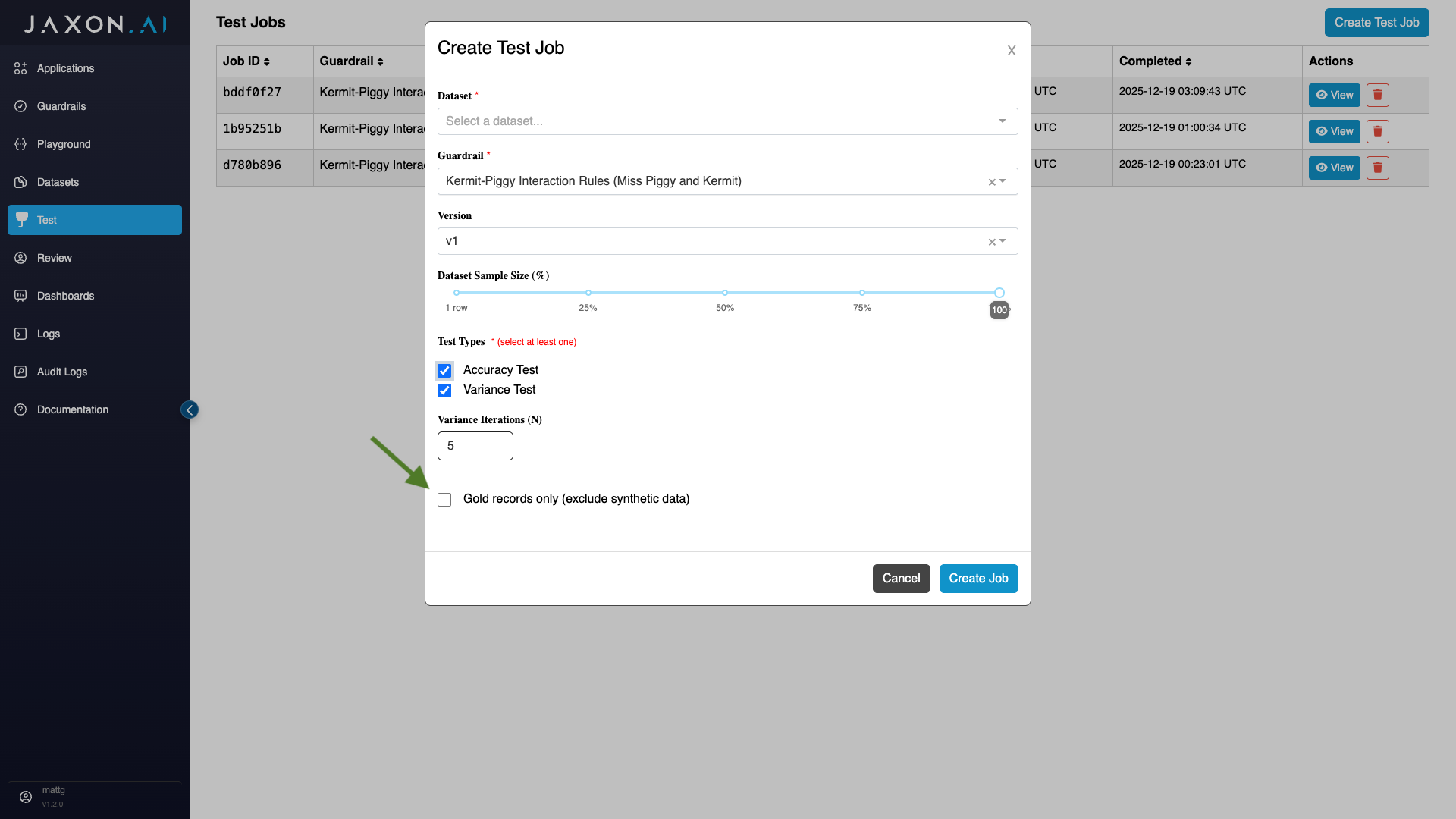
Task: Click the Applications sidebar icon
Action: click(20, 68)
